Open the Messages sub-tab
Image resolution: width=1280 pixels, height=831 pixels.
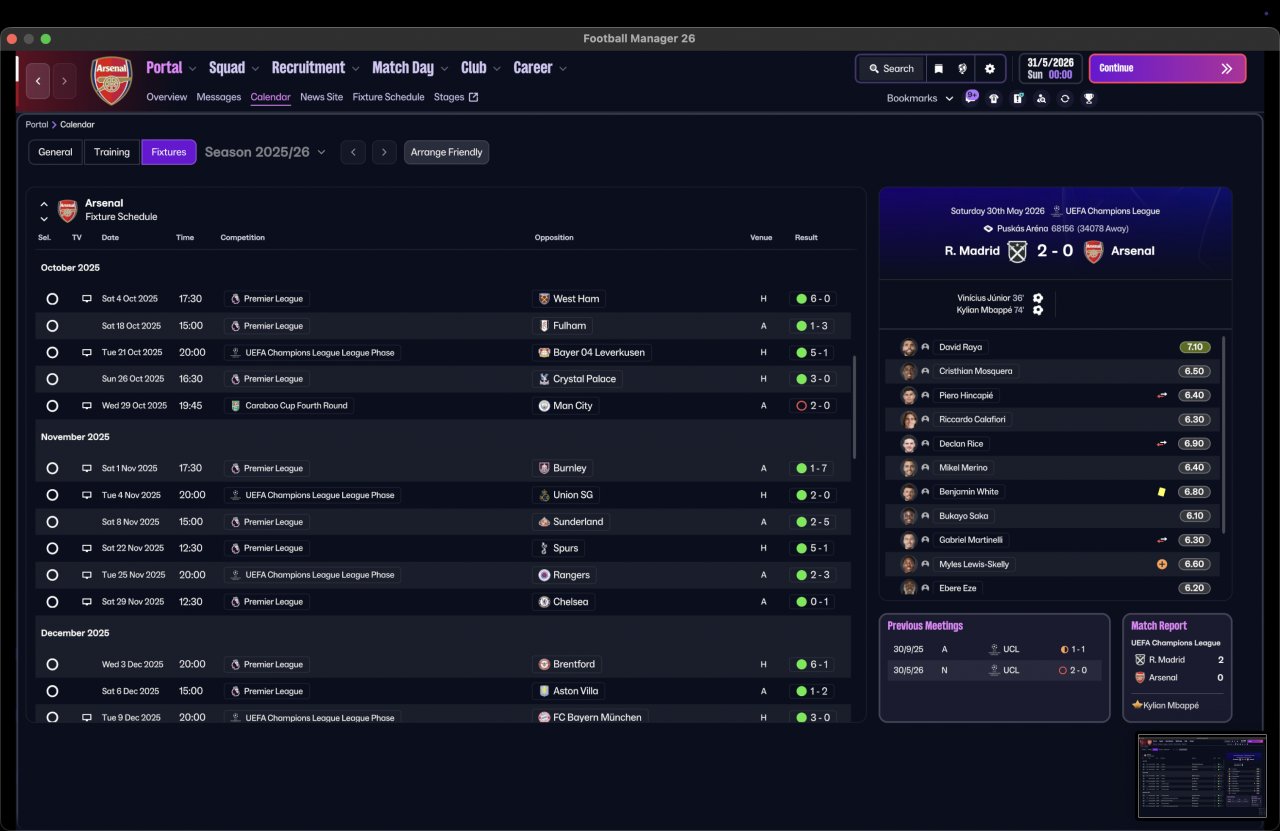219,97
